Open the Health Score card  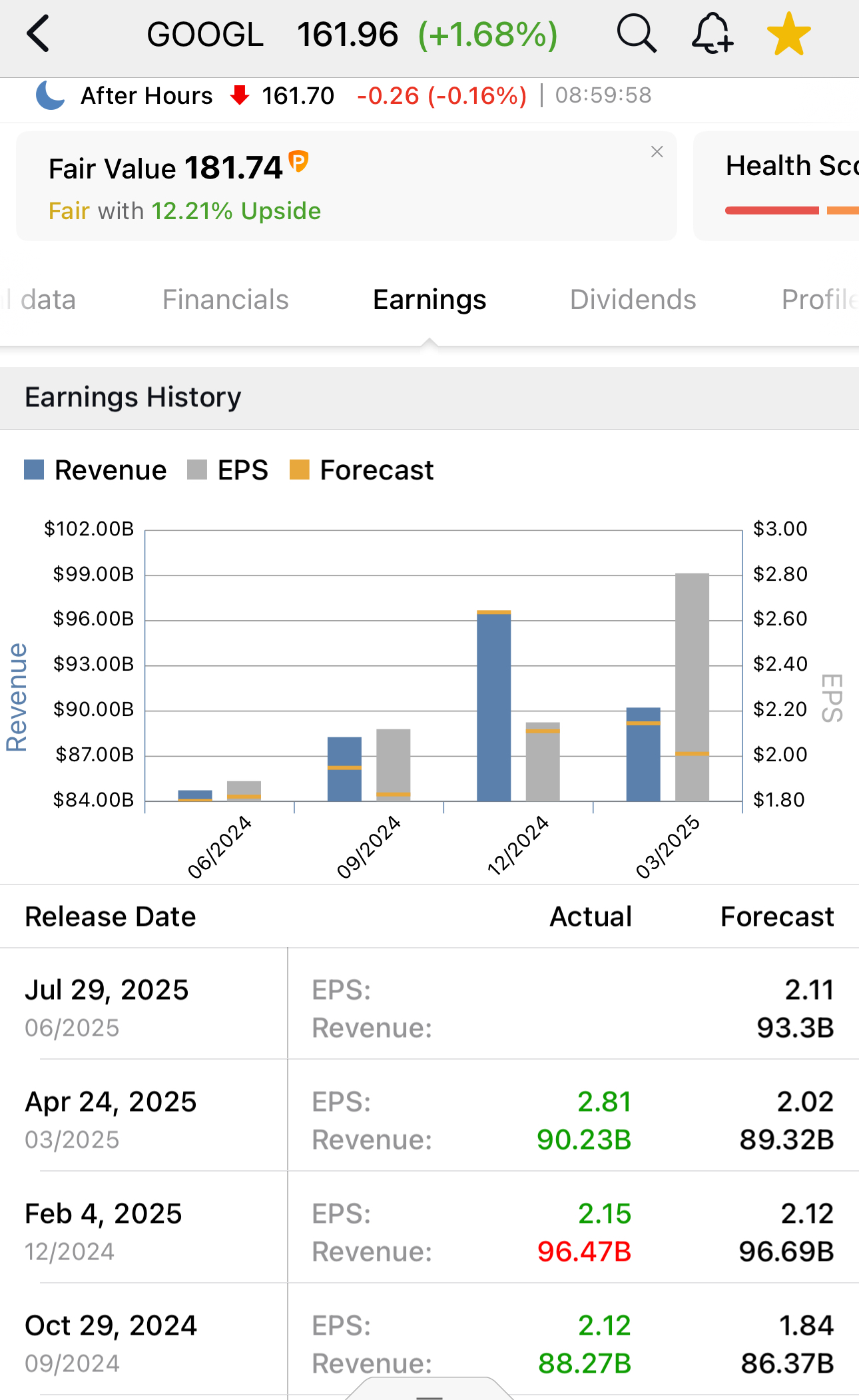776,186
